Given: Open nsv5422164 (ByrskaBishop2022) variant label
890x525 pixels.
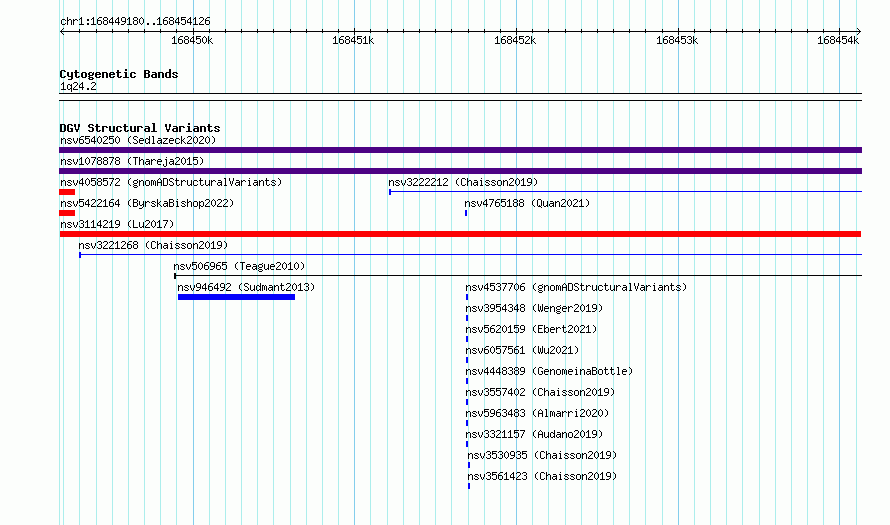Looking at the screenshot, I should [147, 203].
